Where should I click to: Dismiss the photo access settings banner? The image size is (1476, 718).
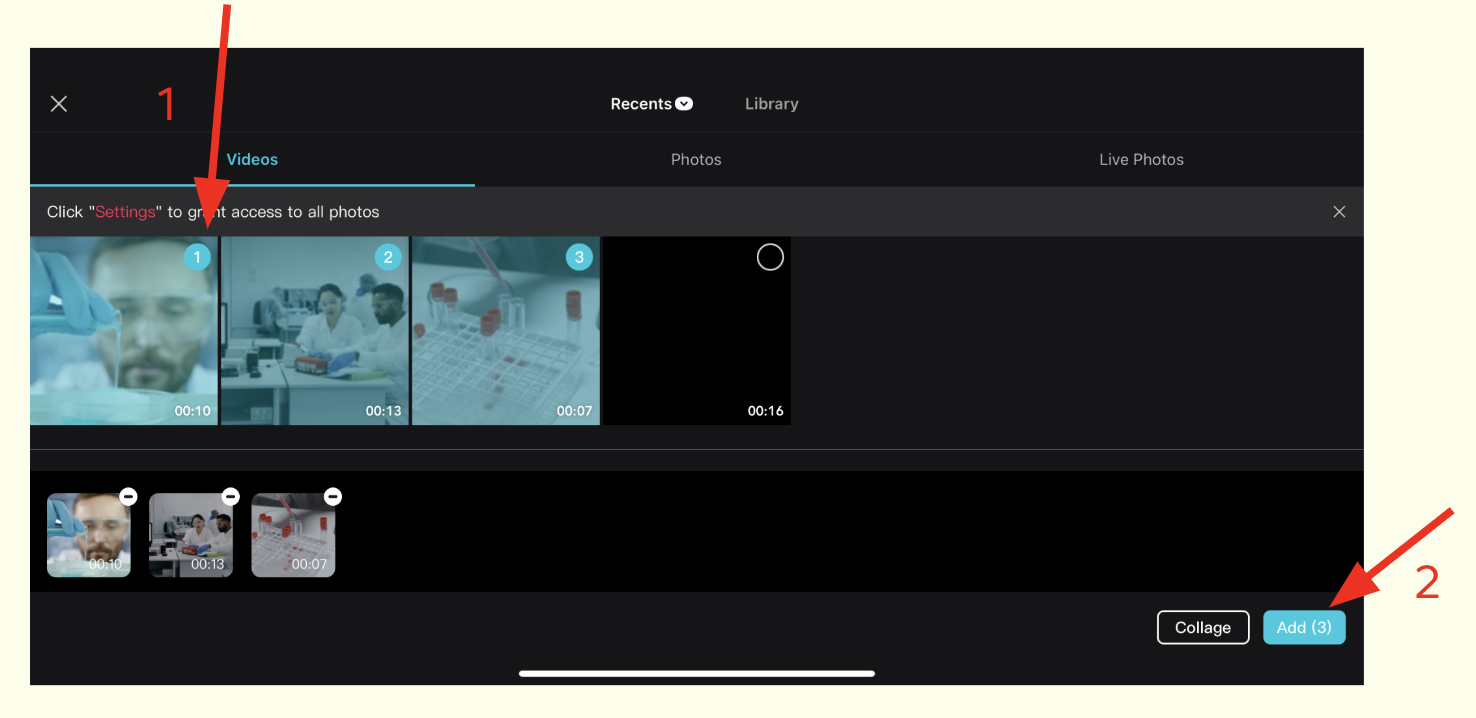pos(1339,212)
